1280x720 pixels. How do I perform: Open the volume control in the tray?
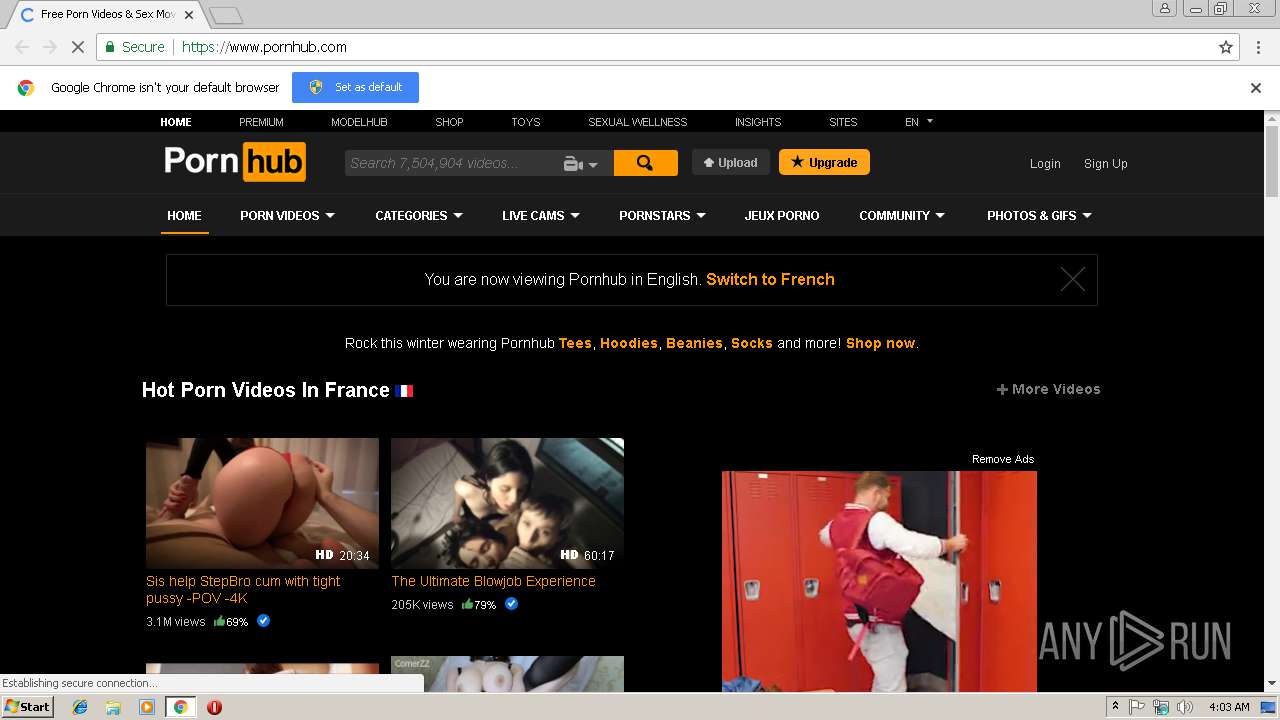(1185, 707)
